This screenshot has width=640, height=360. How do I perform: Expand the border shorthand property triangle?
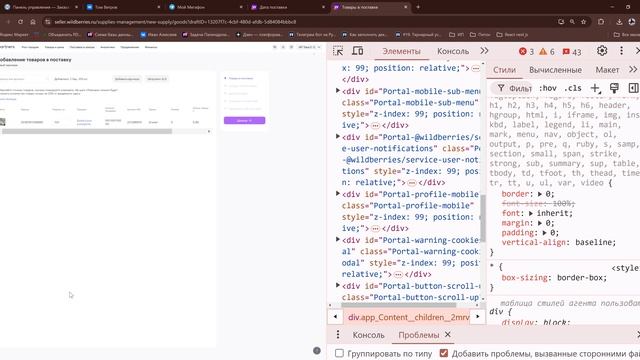540,194
